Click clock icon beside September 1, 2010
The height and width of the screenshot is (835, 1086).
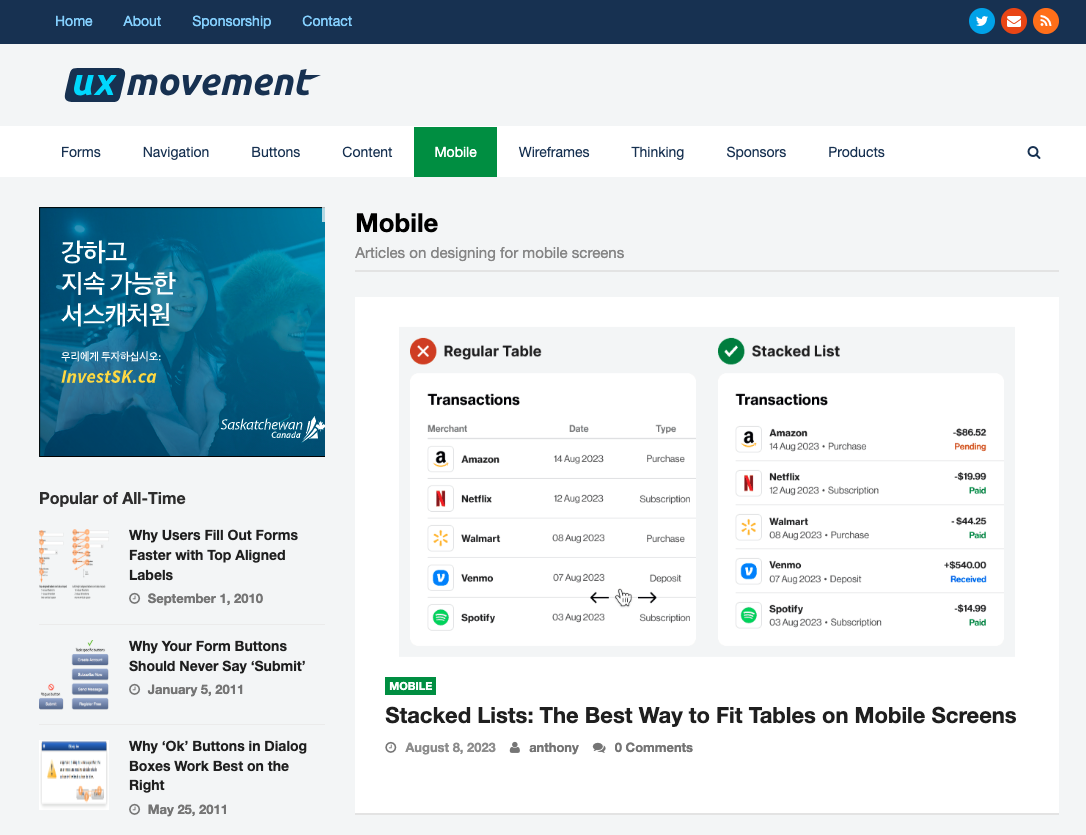click(134, 599)
